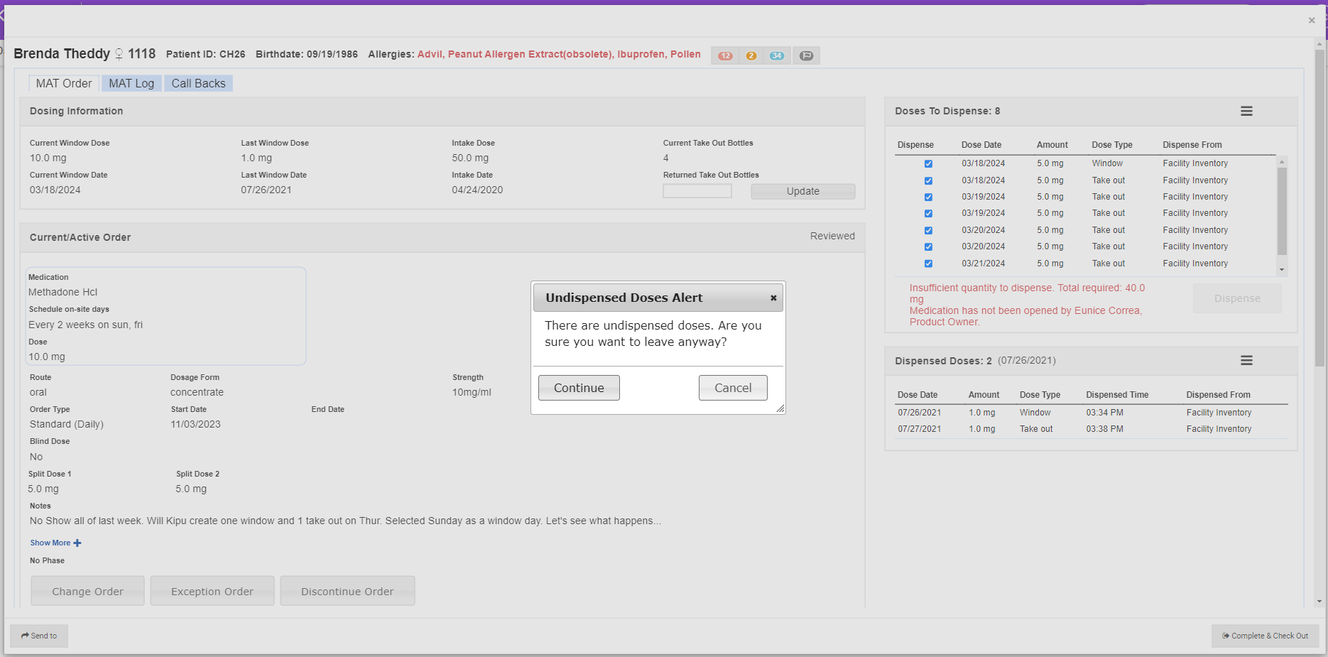
Task: Click the Dispense From column header
Action: pos(1192,145)
